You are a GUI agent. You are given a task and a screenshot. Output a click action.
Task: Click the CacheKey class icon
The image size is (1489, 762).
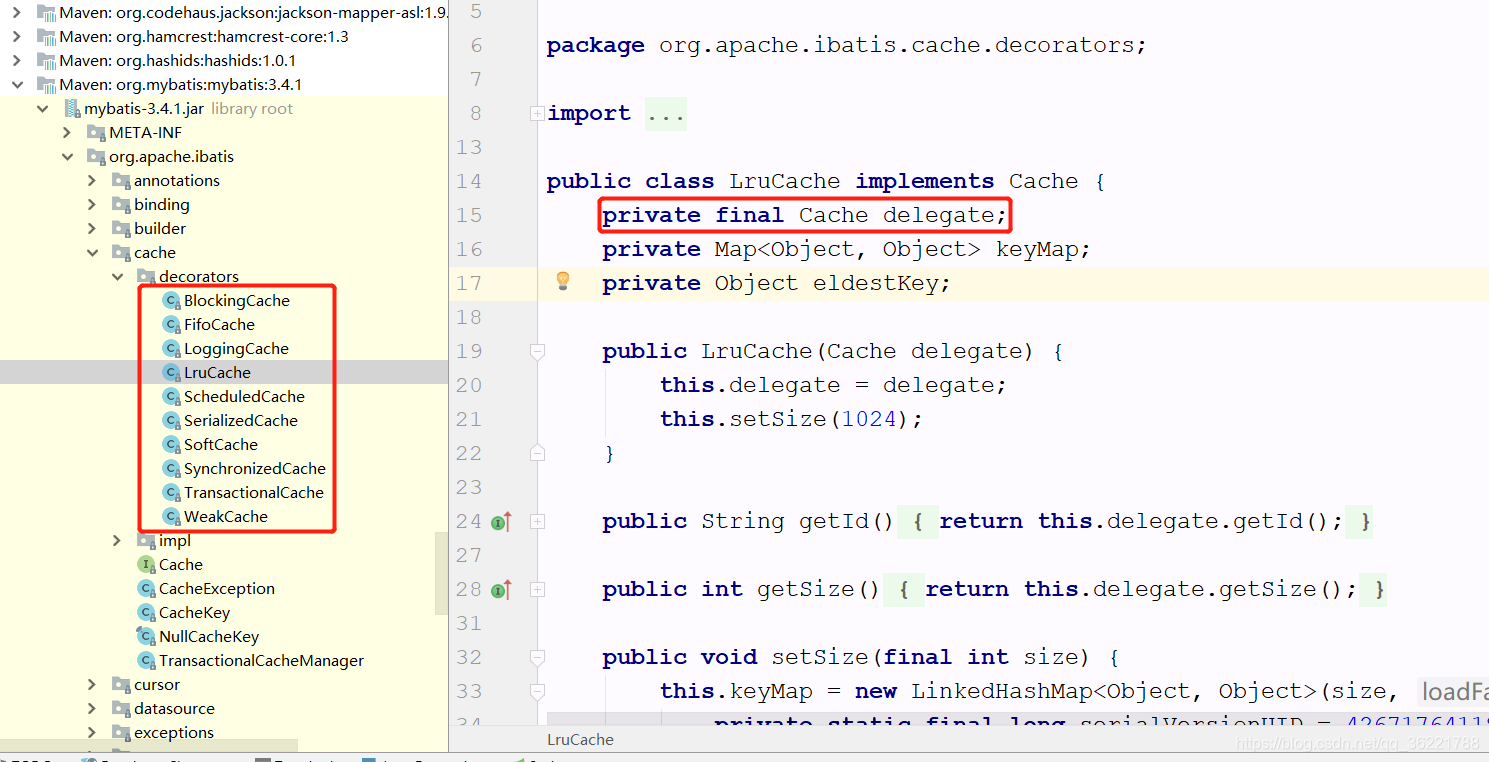coord(146,612)
